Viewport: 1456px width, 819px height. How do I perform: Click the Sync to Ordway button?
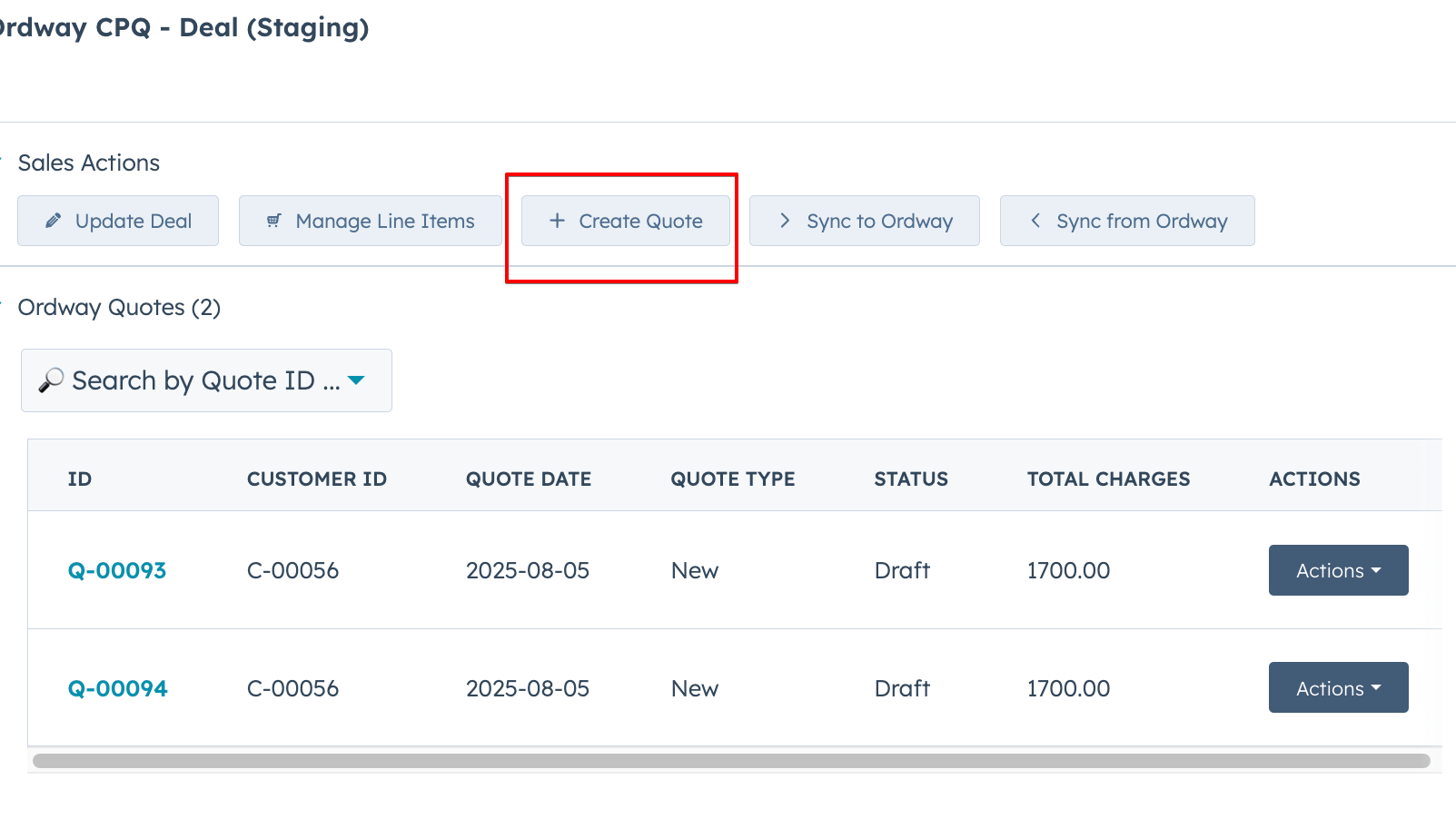coord(864,221)
